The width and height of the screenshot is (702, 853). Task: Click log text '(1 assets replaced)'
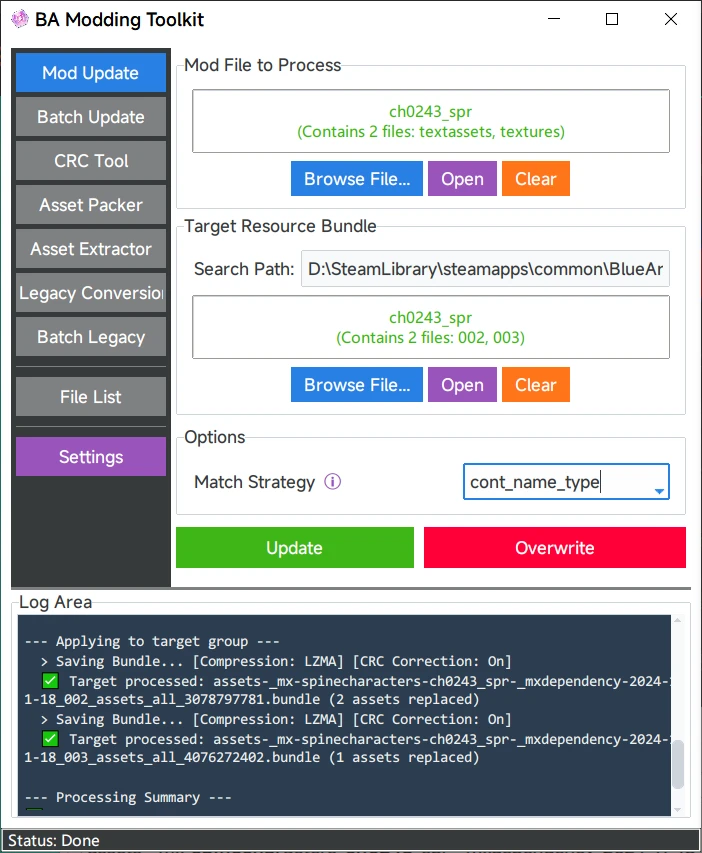(404, 757)
